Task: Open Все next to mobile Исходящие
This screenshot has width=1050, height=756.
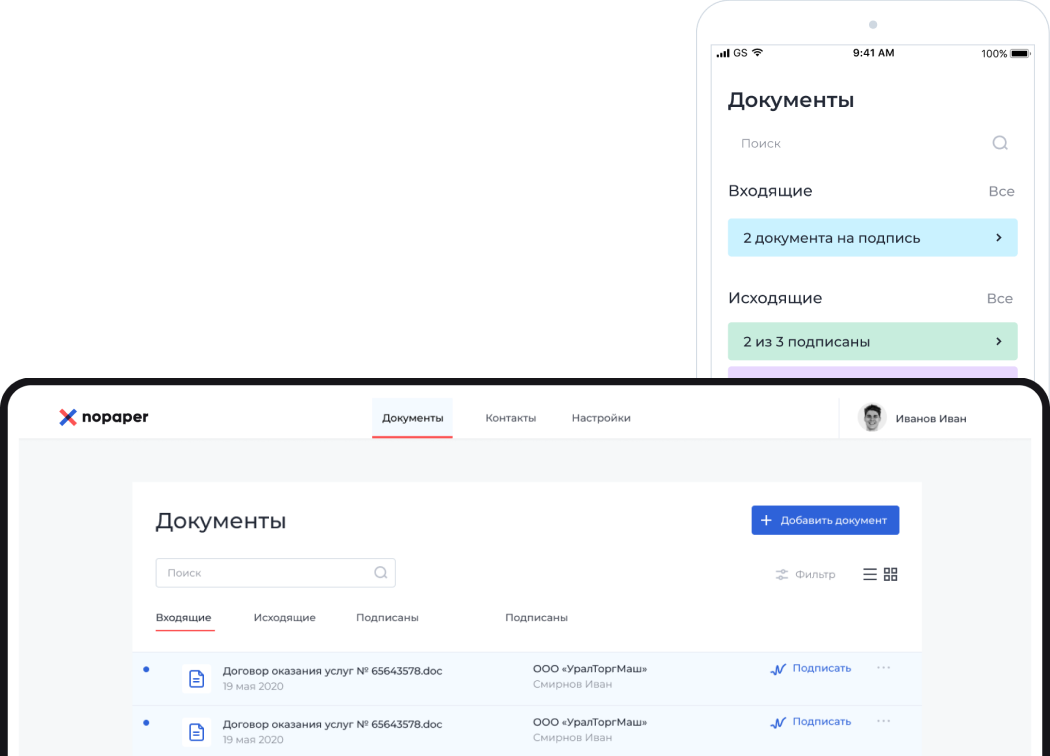Action: tap(1000, 299)
